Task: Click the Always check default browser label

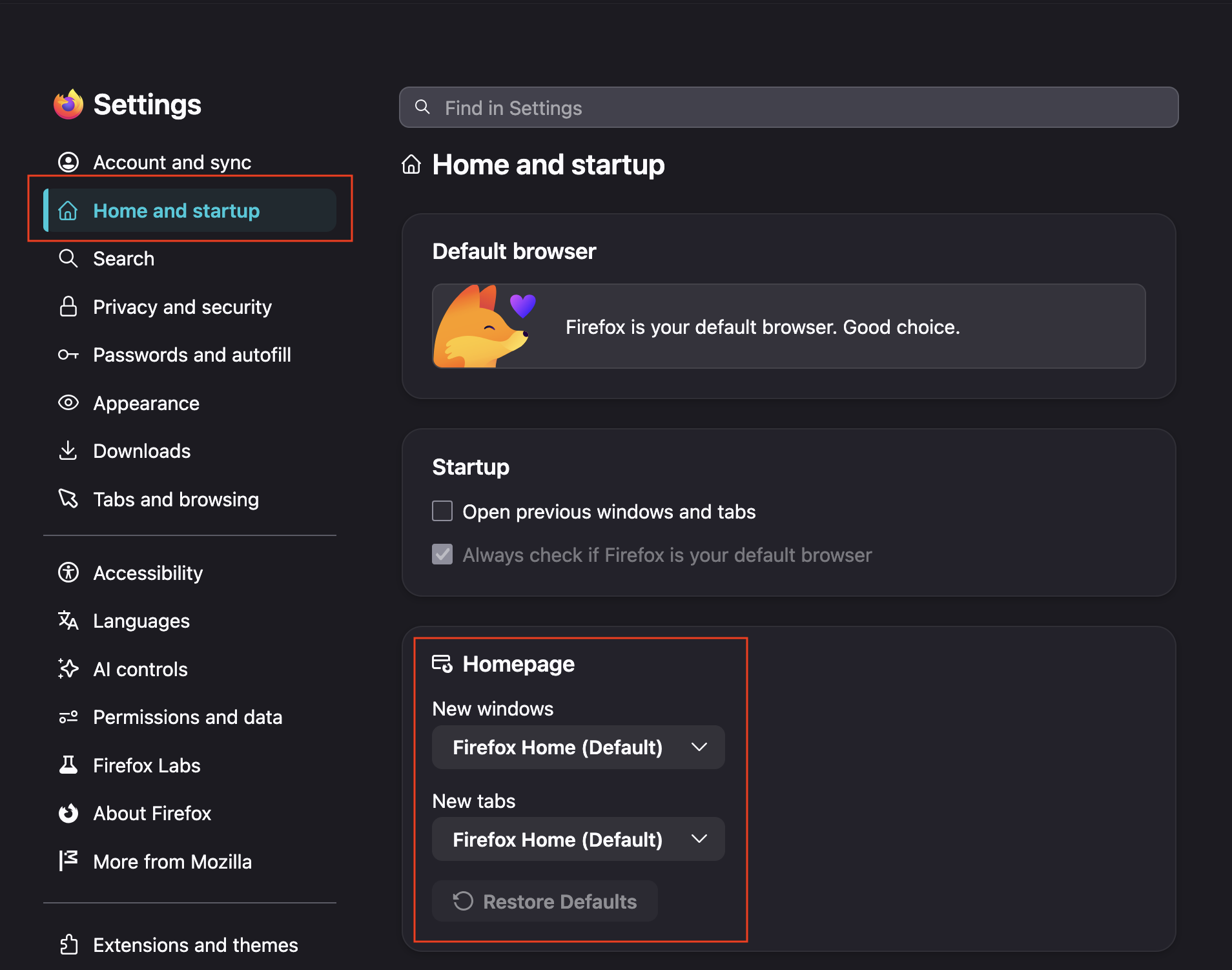Action: pos(667,555)
